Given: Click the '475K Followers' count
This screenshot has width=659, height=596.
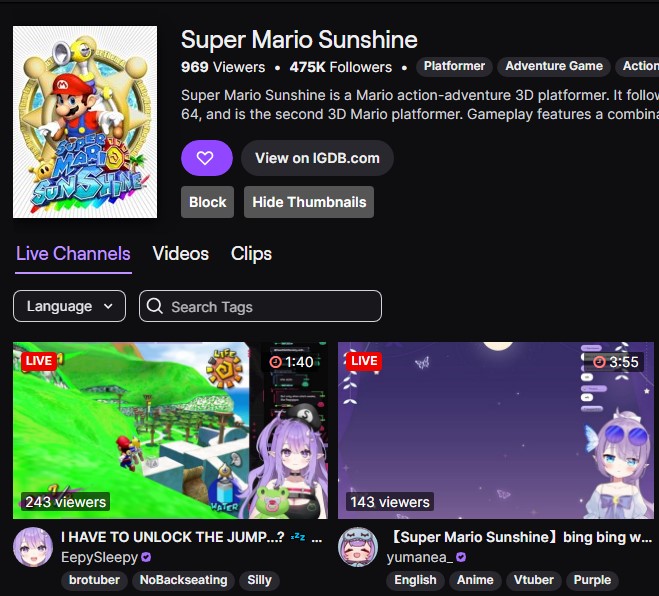Looking at the screenshot, I should pos(341,67).
